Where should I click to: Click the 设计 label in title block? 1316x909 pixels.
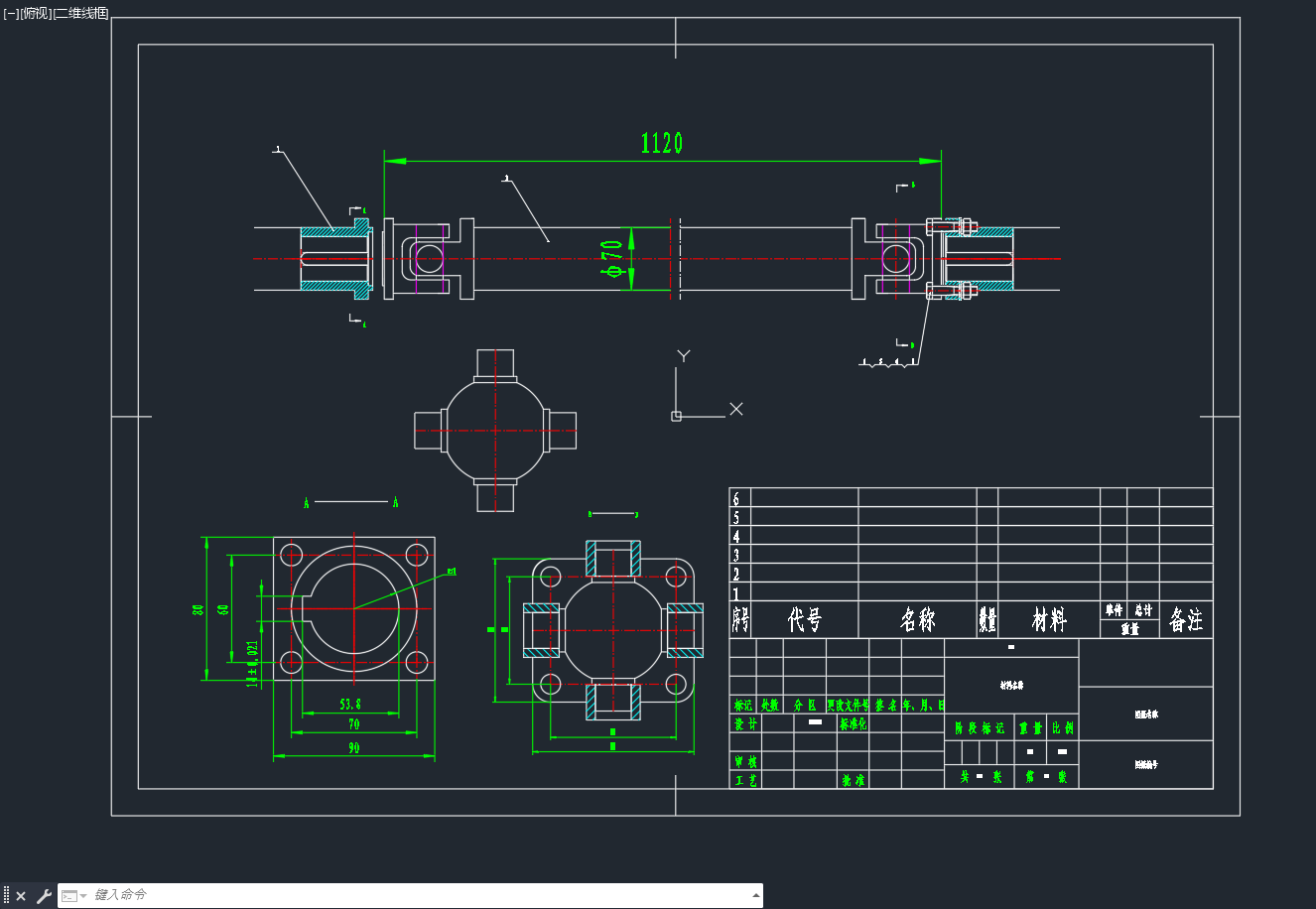coord(745,724)
